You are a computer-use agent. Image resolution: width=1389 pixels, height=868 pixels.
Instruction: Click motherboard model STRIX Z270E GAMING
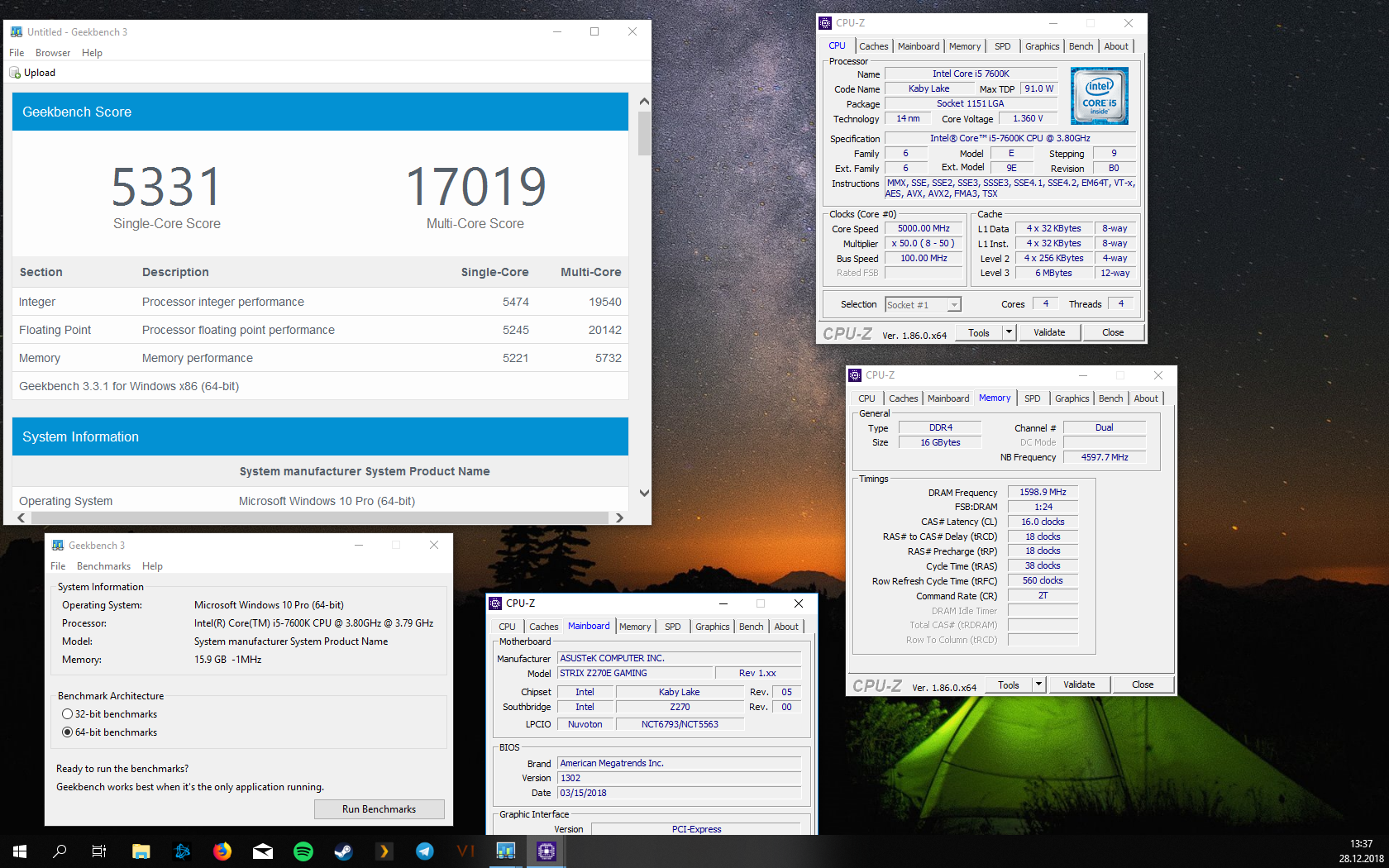[635, 673]
